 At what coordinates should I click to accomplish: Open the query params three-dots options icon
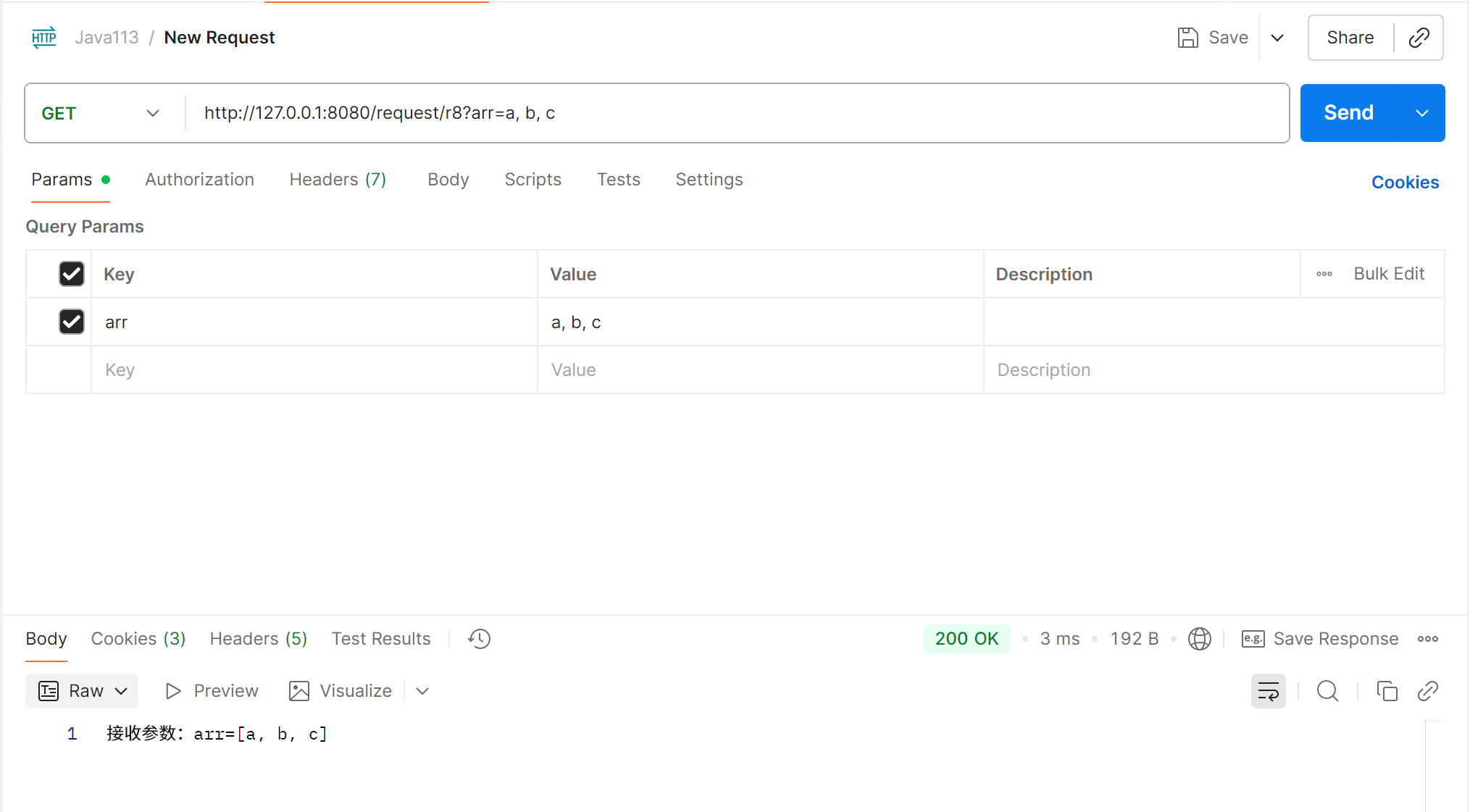click(1324, 274)
